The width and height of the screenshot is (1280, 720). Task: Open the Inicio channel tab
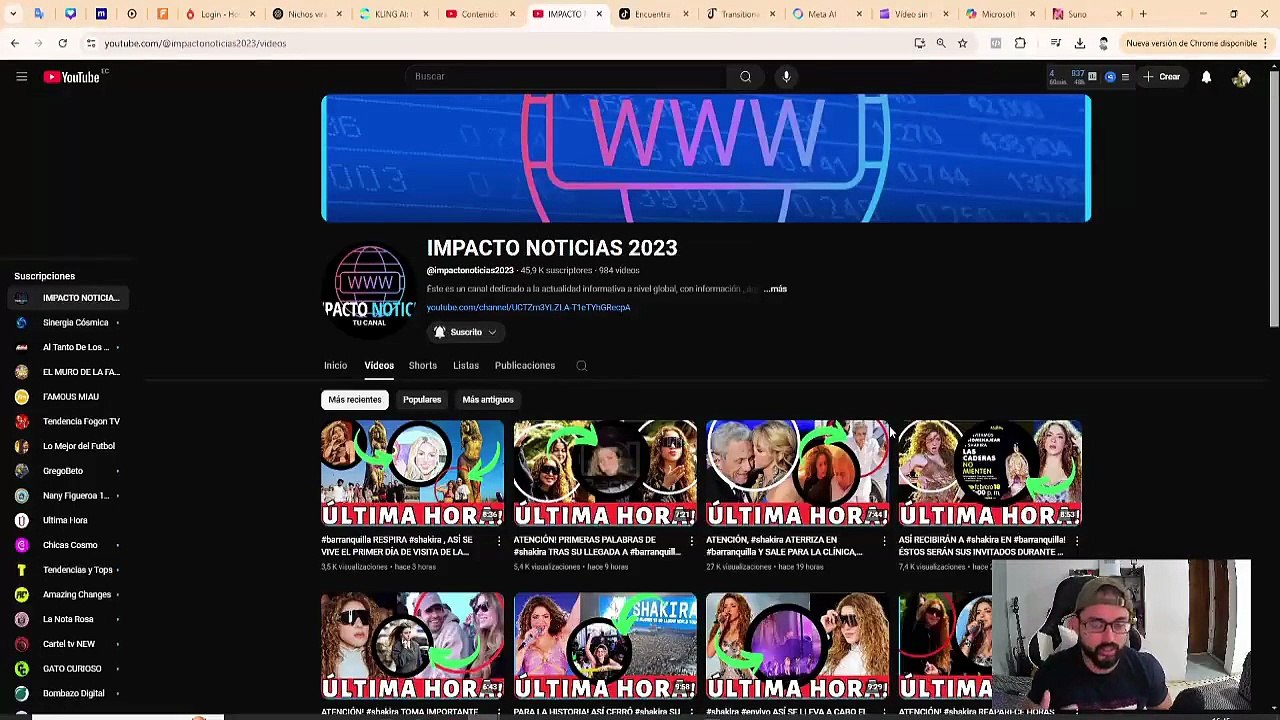(335, 366)
